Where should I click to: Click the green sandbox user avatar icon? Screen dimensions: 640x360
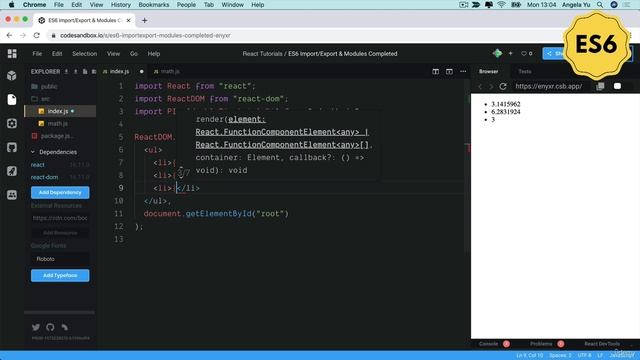click(497, 53)
